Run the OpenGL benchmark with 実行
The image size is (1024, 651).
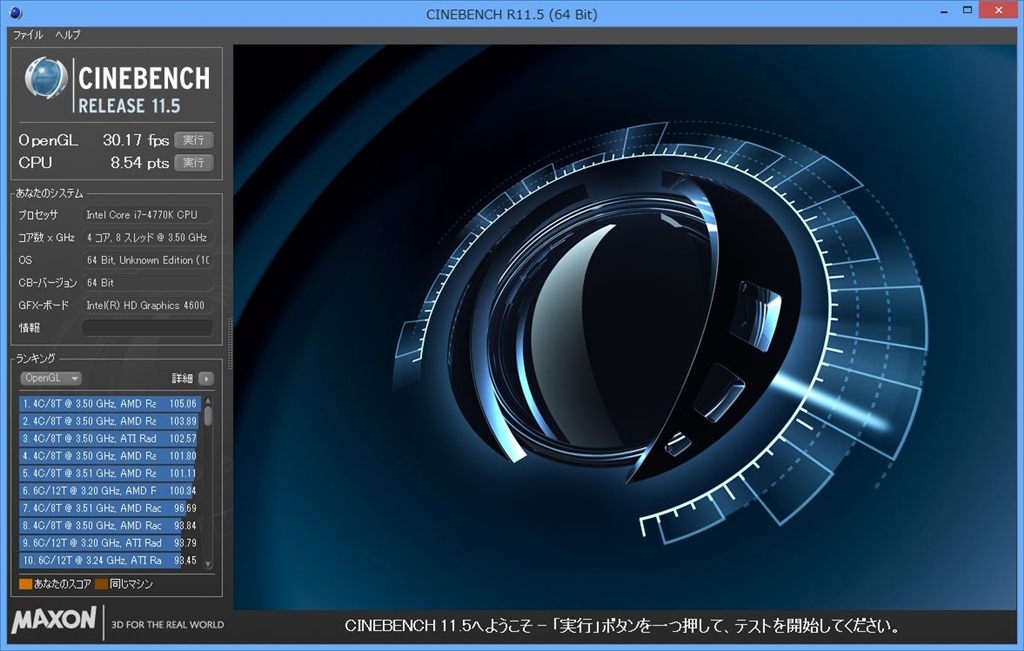point(193,140)
